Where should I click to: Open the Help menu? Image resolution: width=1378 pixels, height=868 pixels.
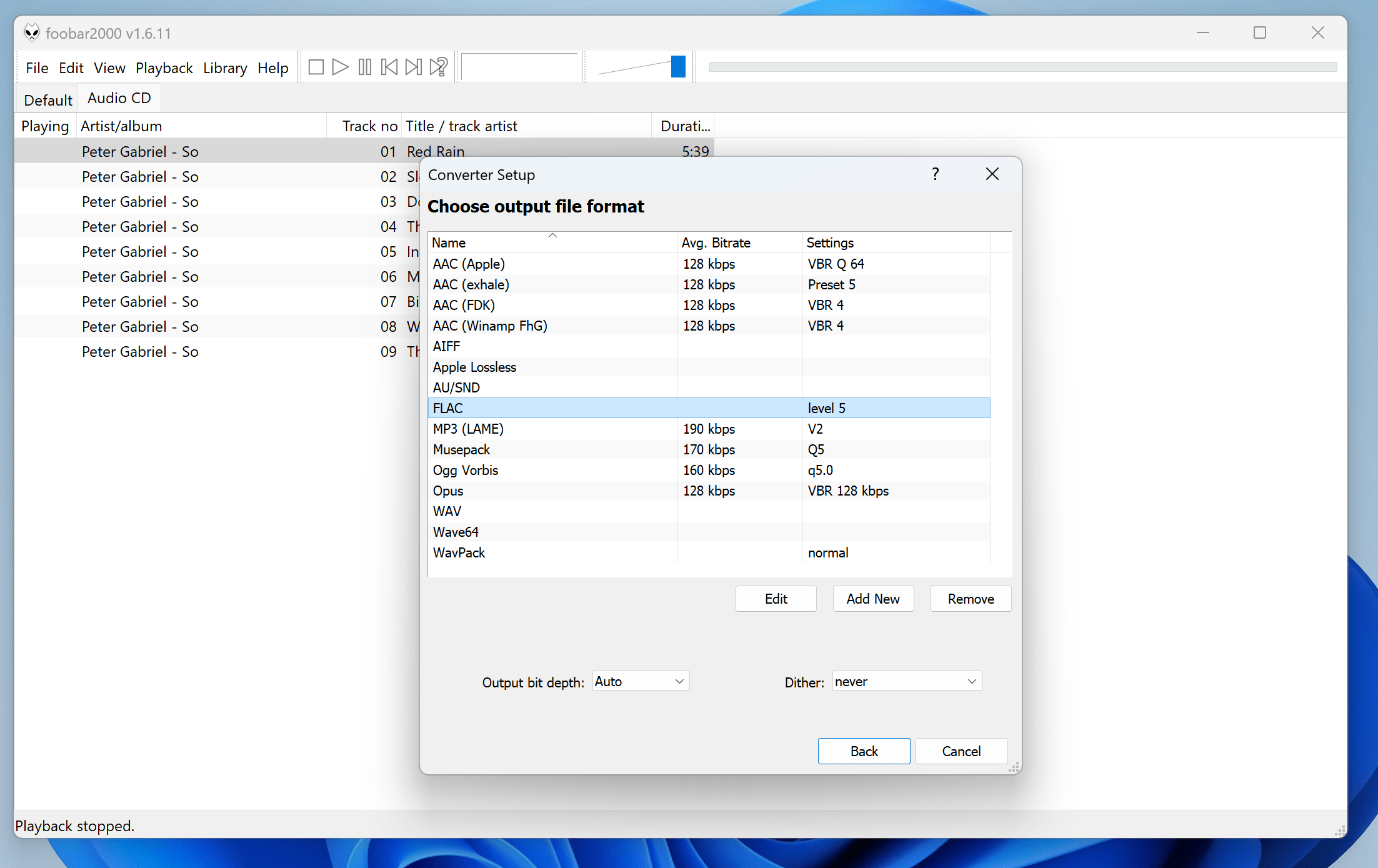273,67
